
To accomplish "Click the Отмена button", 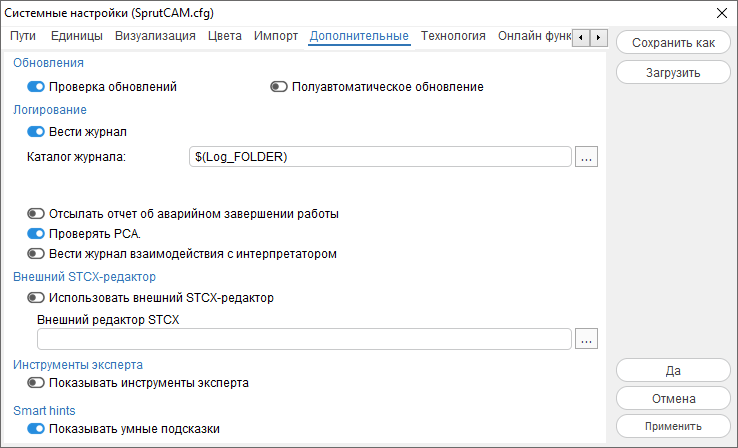I will click(674, 399).
